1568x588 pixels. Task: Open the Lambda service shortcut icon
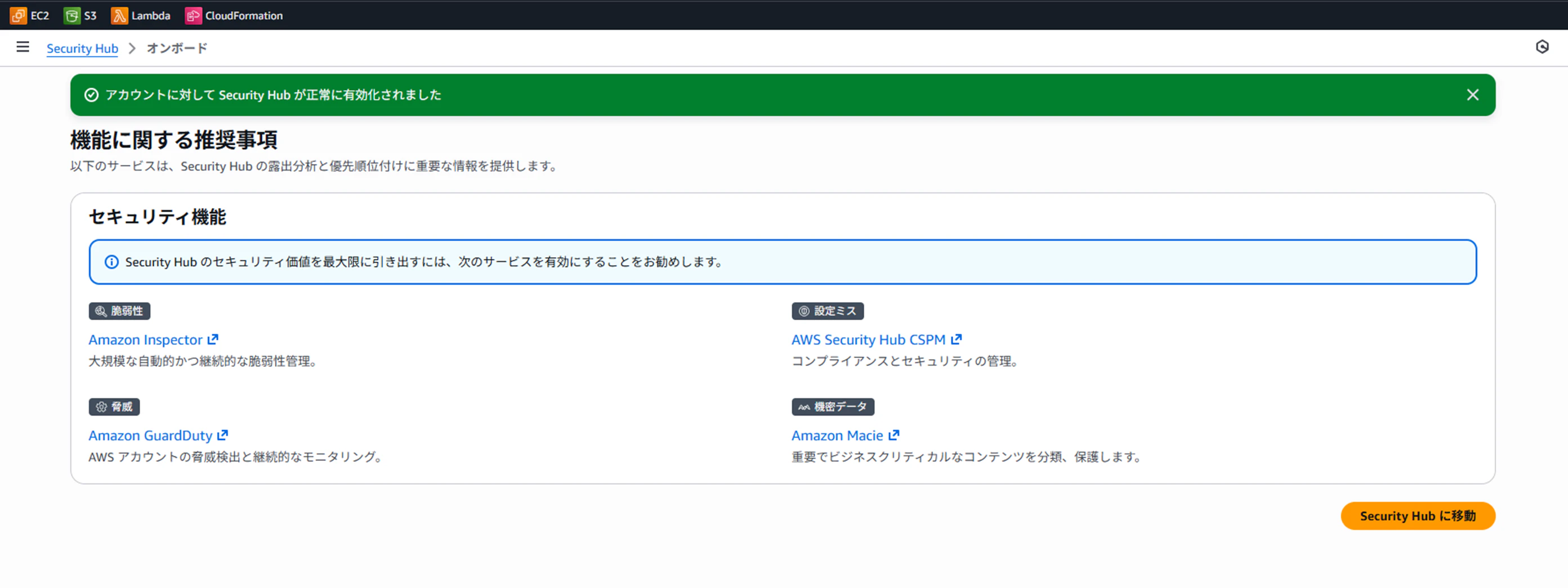tap(119, 15)
